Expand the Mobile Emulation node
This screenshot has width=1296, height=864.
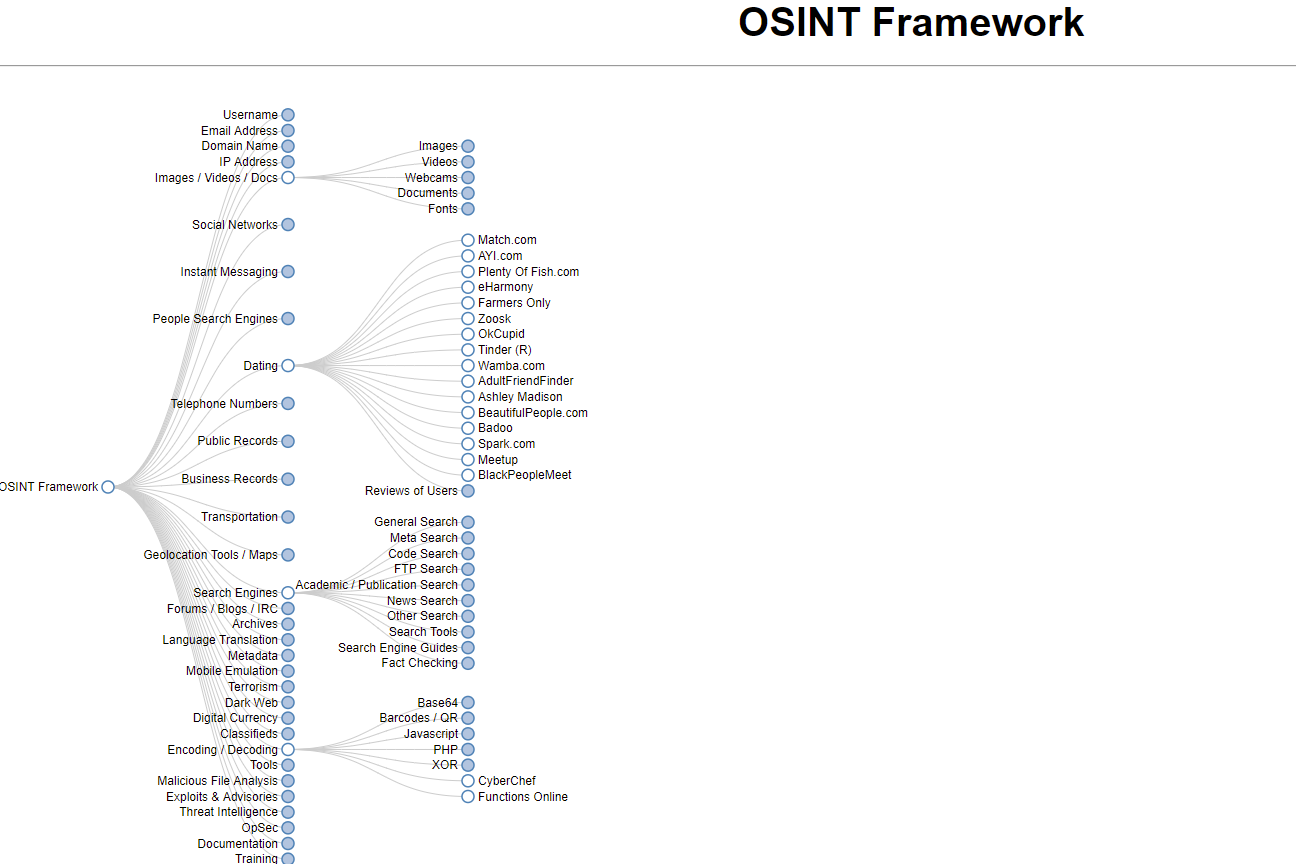(288, 671)
